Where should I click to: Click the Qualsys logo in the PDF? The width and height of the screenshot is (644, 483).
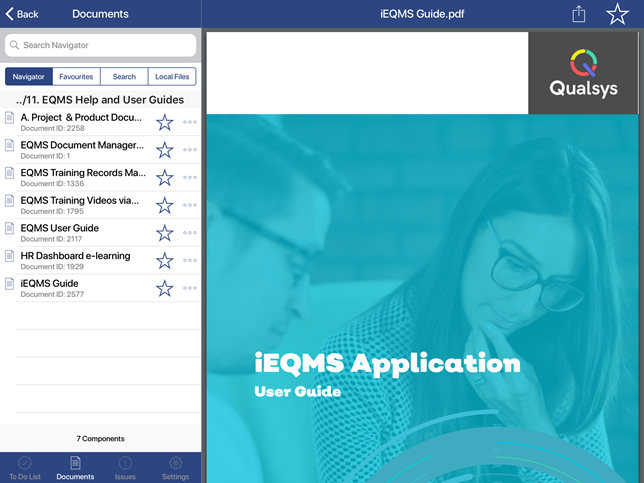click(583, 73)
